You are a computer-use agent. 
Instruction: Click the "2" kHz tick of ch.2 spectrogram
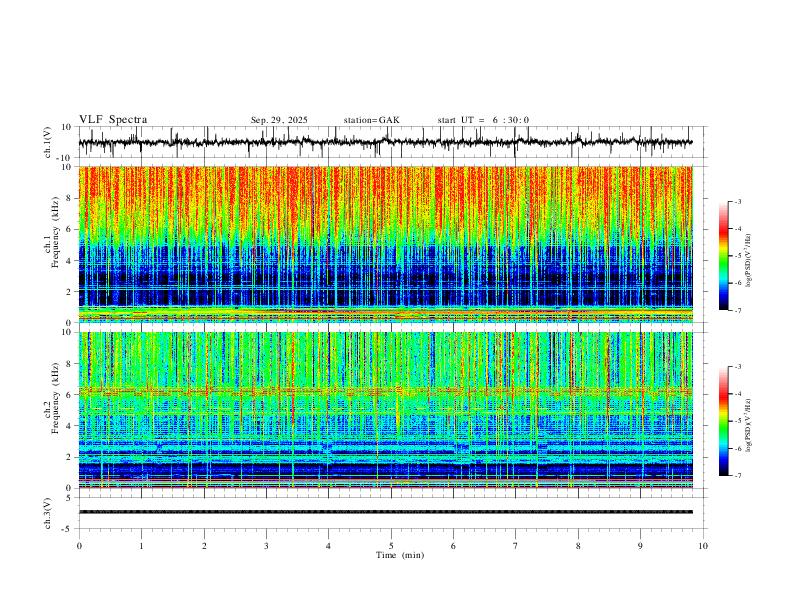pos(70,457)
